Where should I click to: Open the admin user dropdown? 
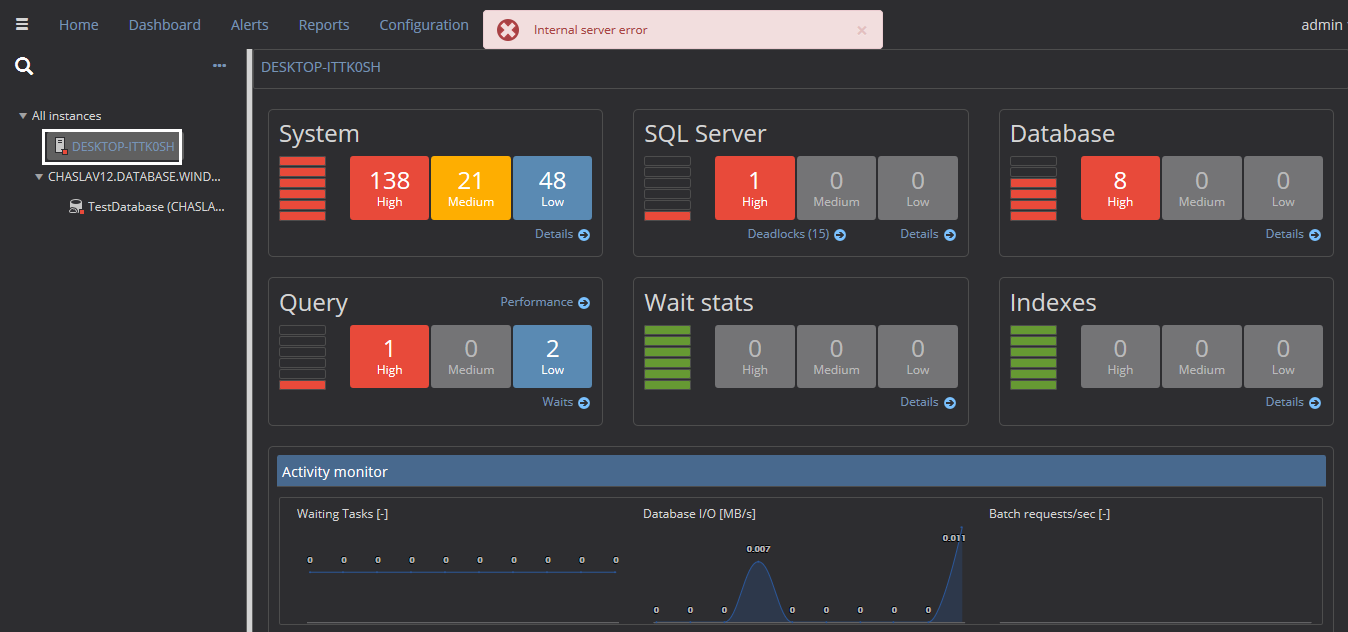pyautogui.click(x=1324, y=25)
